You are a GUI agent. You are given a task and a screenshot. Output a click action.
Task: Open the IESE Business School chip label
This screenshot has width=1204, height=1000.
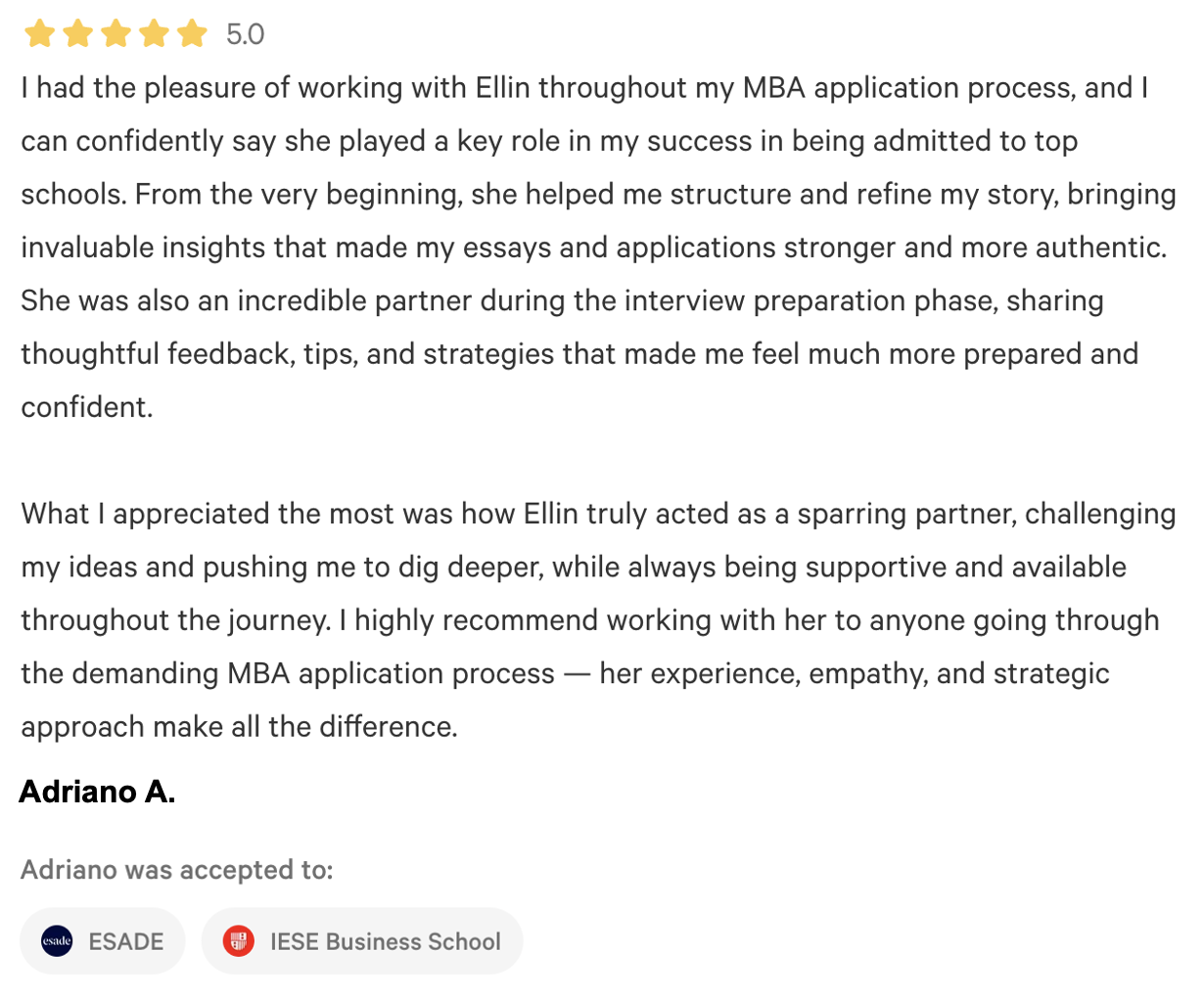[385, 941]
